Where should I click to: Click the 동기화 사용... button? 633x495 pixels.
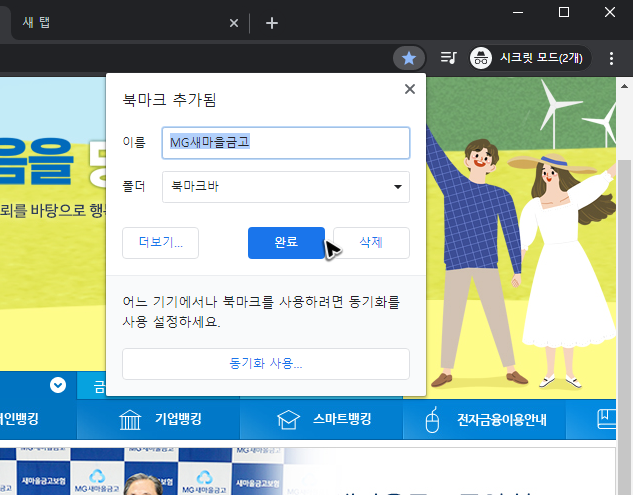pos(266,364)
